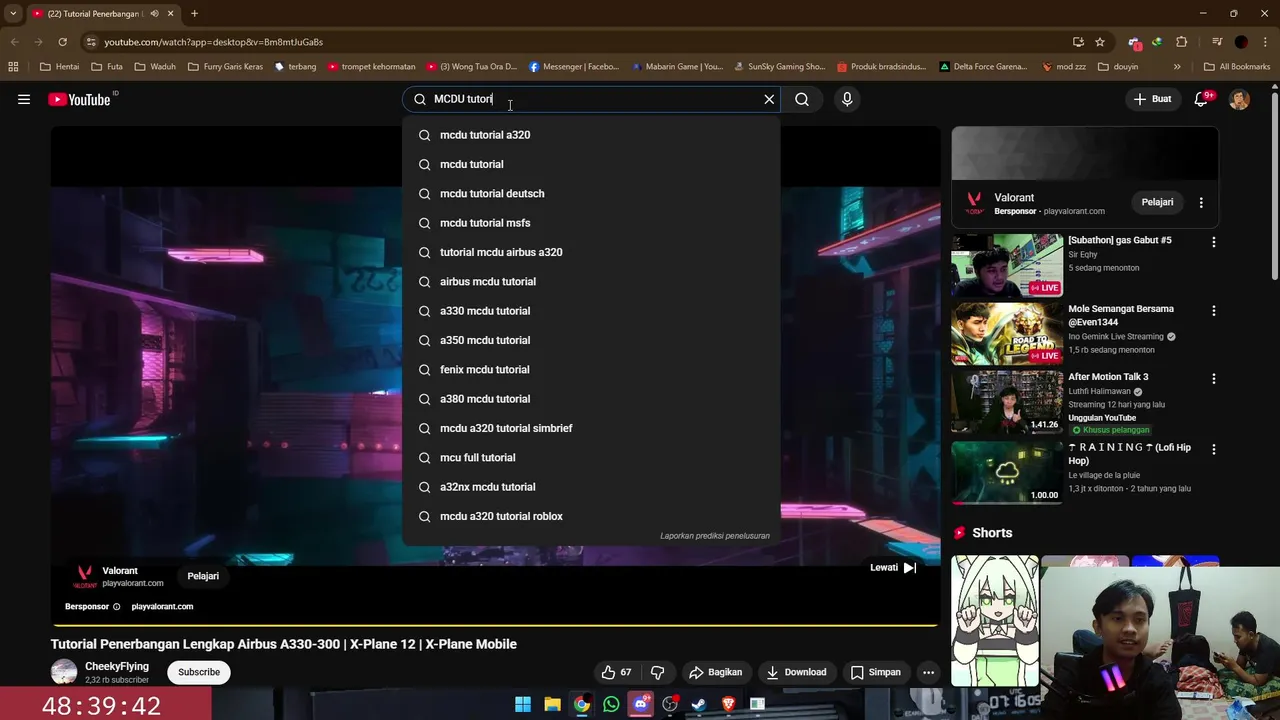Open '[Subathon] gas Gabut #5' video thumbnail
The image size is (1280, 720).
click(1007, 265)
